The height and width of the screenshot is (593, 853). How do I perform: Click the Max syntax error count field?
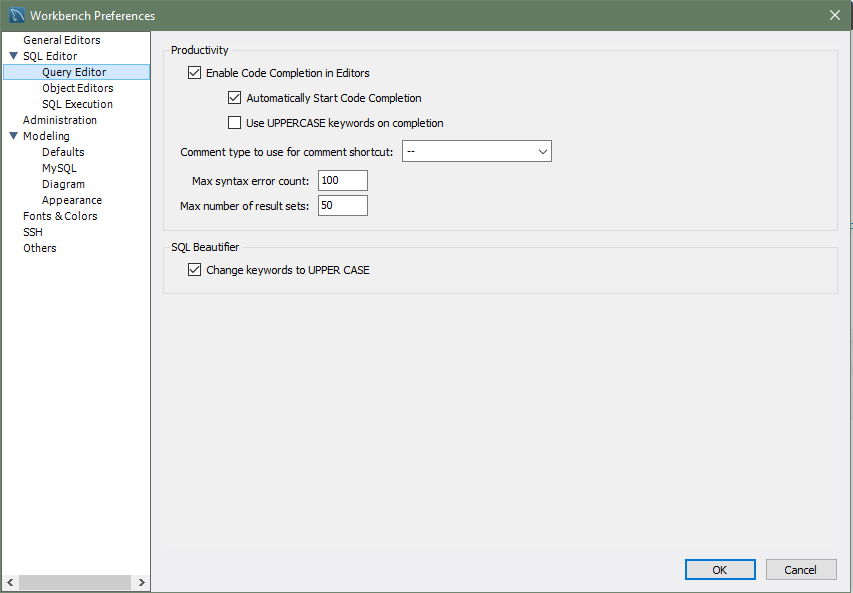(342, 181)
